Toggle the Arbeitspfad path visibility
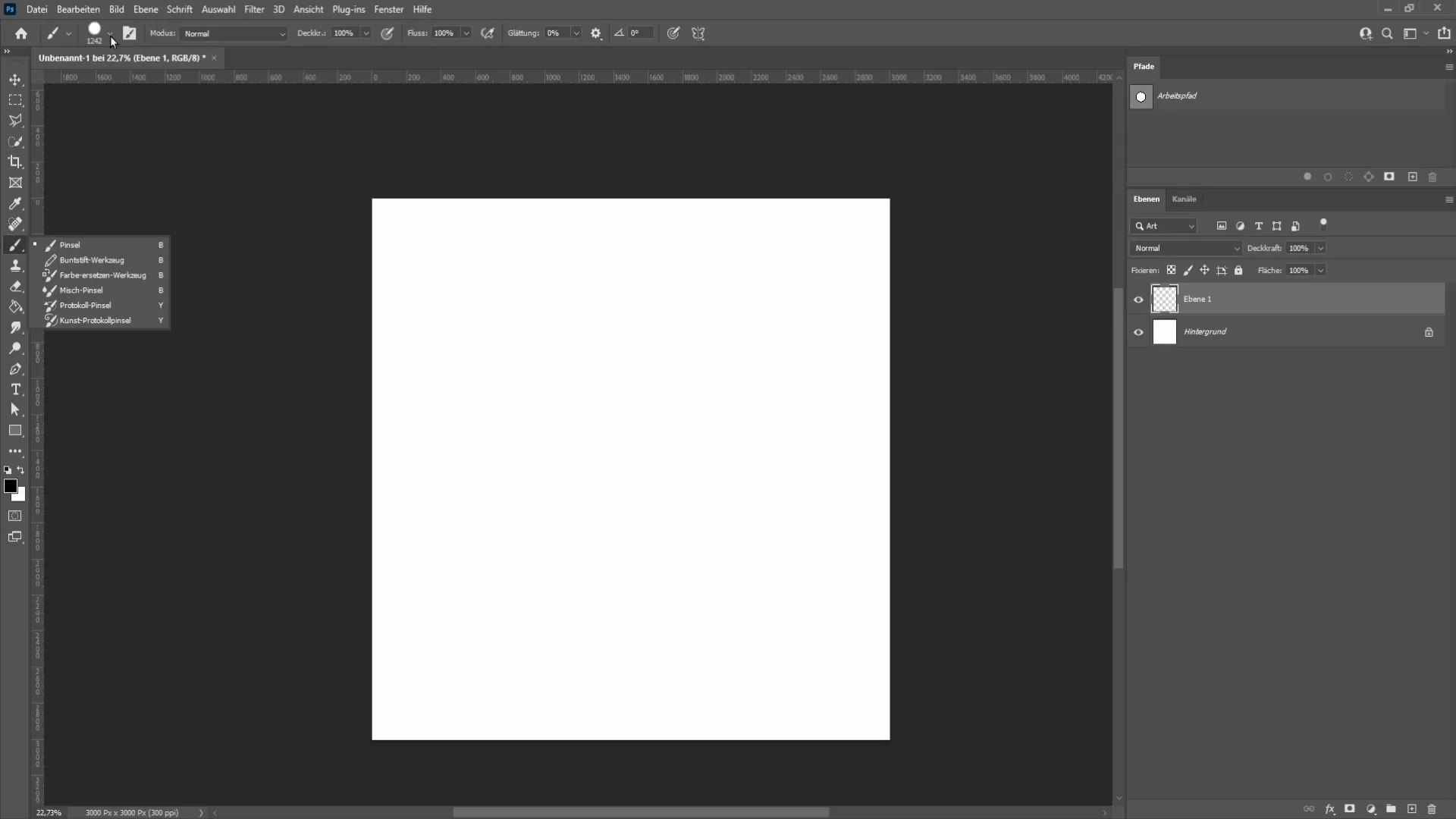Image resolution: width=1456 pixels, height=819 pixels. 1140,96
